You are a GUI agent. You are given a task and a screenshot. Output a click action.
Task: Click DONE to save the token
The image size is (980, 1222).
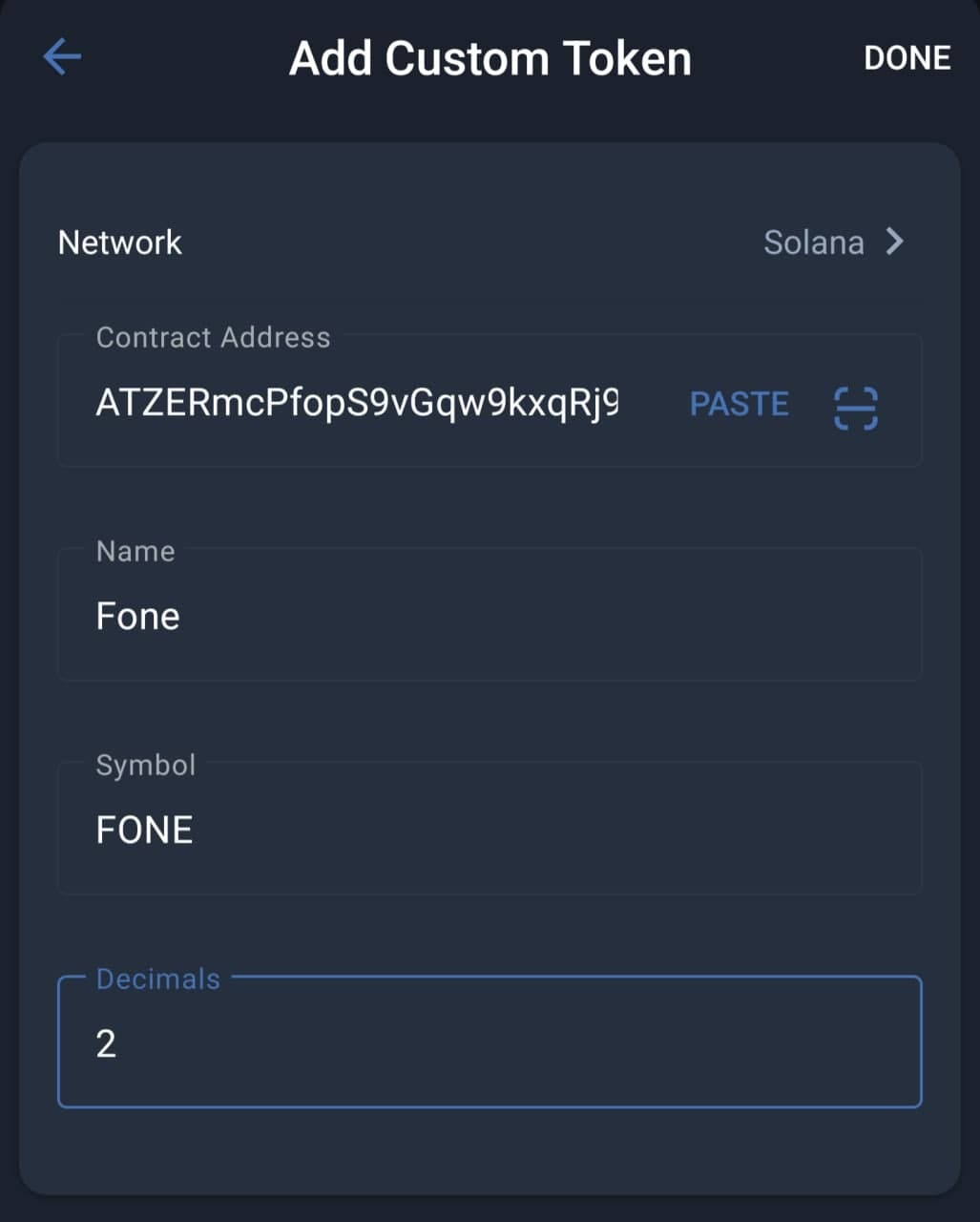pyautogui.click(x=907, y=58)
